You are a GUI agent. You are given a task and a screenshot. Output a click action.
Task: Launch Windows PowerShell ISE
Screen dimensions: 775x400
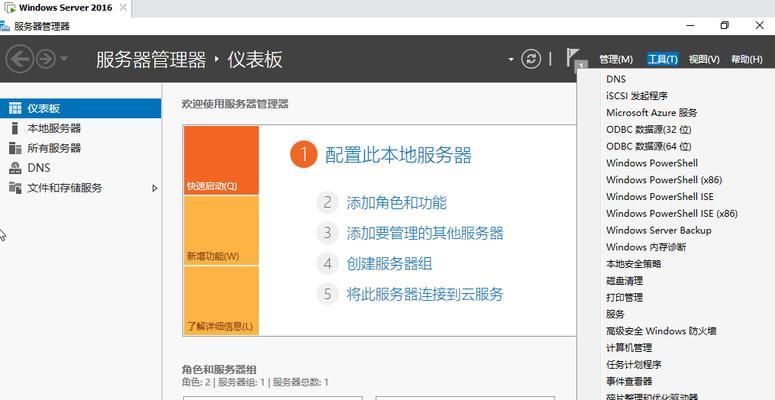coord(660,196)
